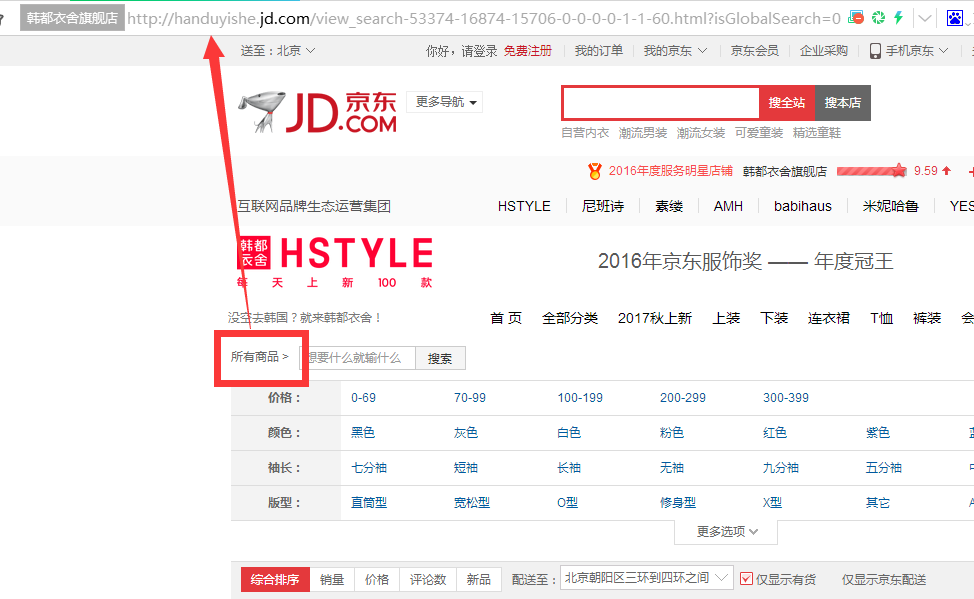Open the 送至：北京 delivery location dropdown

coord(278,50)
